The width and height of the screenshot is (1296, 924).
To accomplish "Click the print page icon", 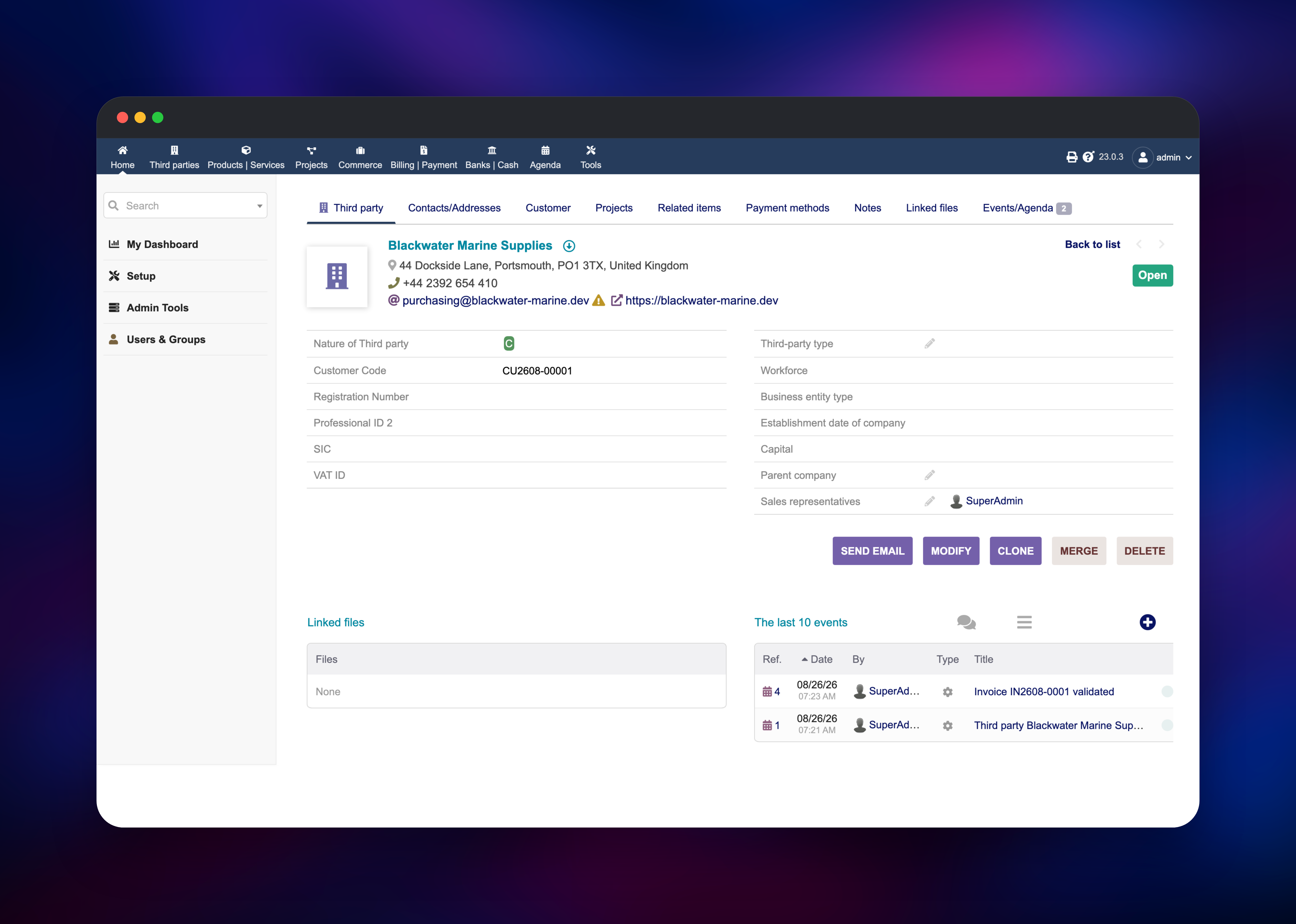I will (x=1072, y=157).
